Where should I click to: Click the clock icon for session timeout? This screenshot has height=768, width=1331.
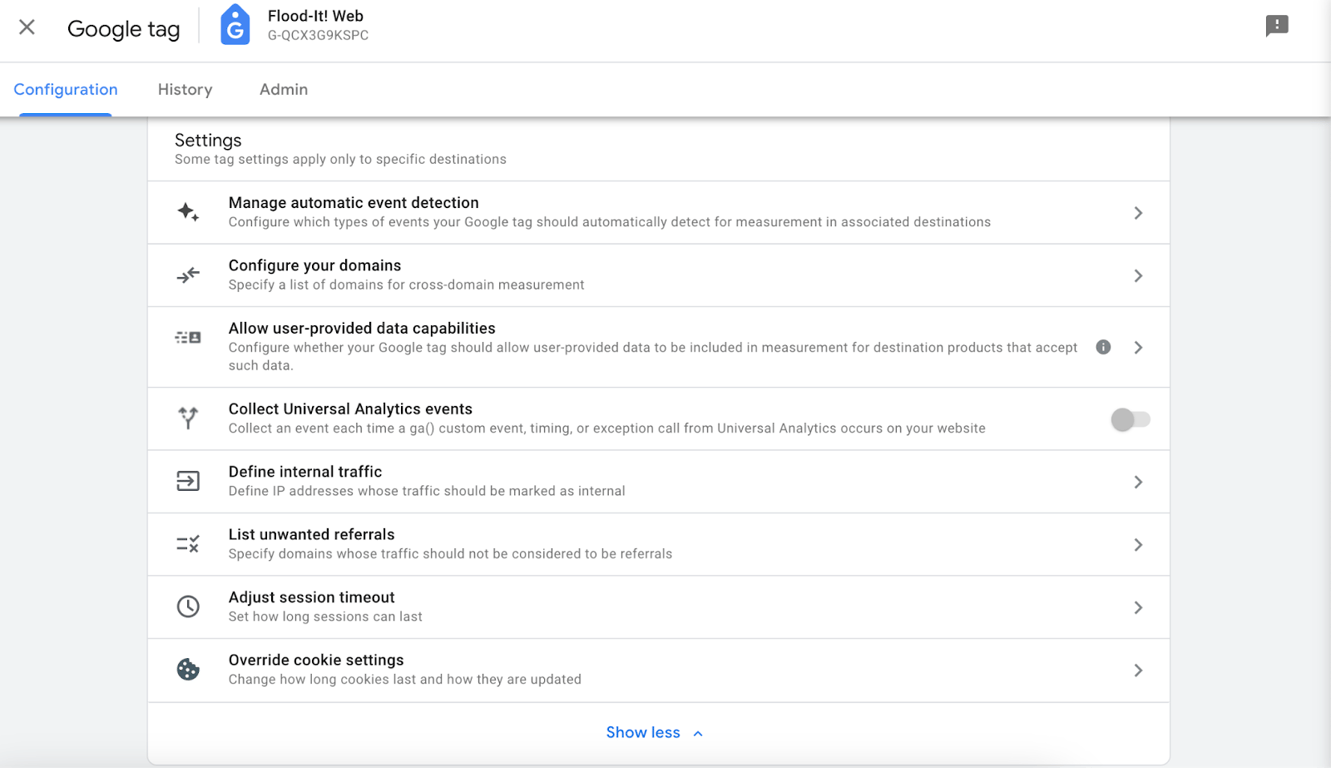point(188,607)
